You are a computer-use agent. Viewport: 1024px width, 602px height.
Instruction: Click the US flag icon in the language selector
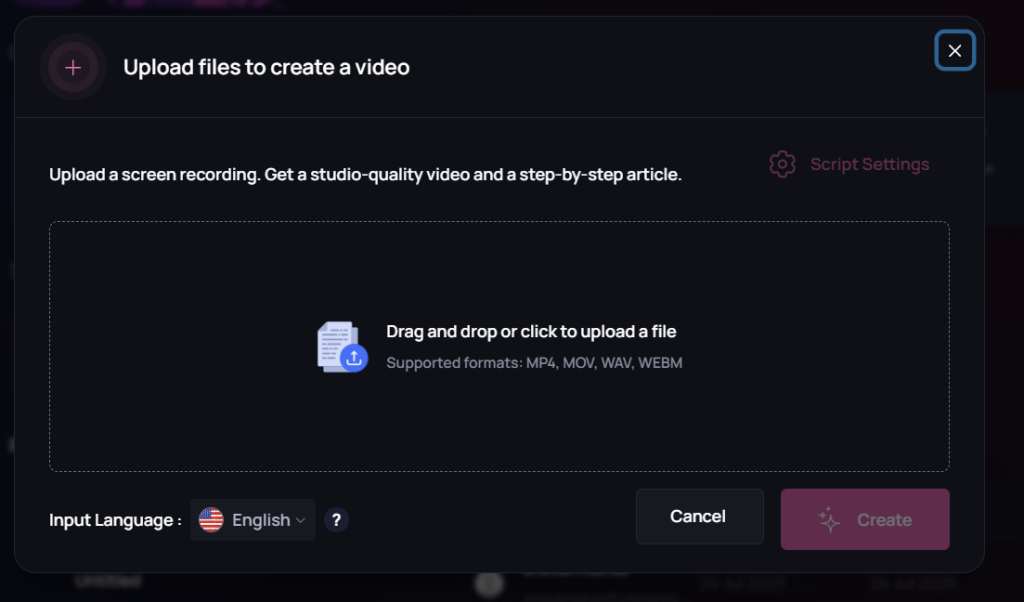211,520
